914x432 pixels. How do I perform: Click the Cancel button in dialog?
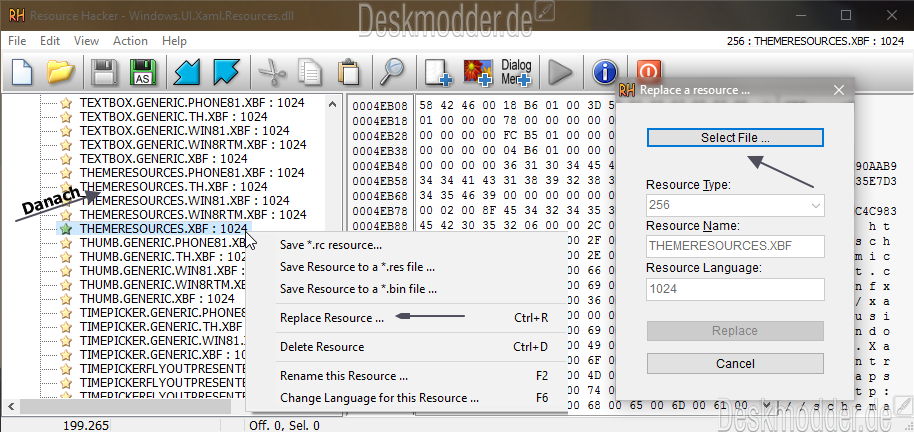click(x=735, y=363)
